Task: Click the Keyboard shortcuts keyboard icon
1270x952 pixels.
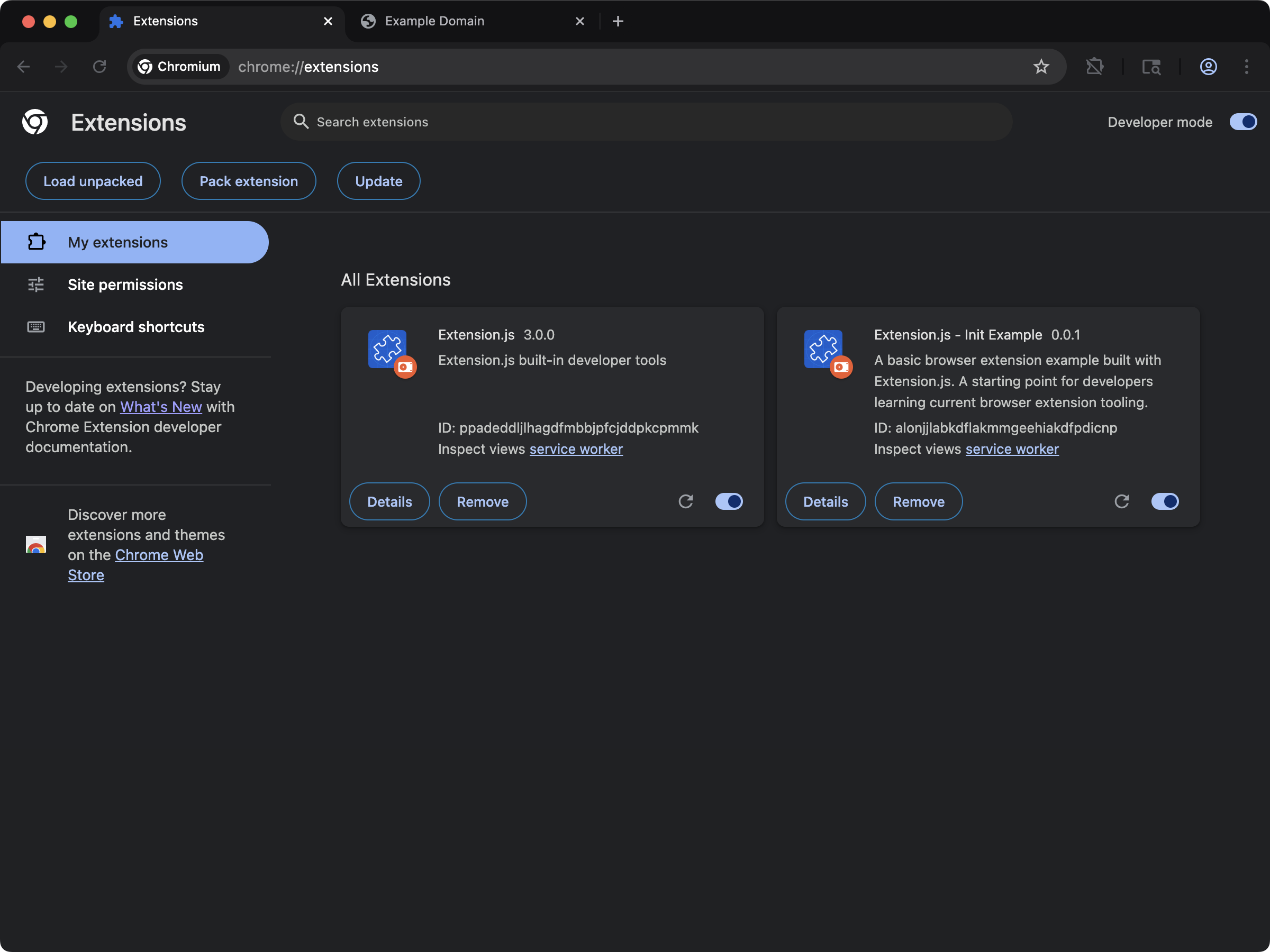Action: pyautogui.click(x=36, y=326)
